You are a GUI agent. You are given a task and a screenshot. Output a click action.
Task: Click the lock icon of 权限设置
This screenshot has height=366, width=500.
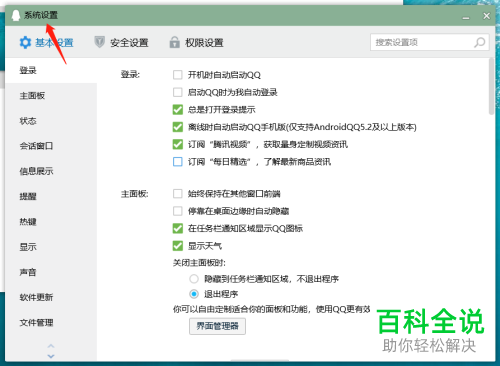[x=174, y=42]
